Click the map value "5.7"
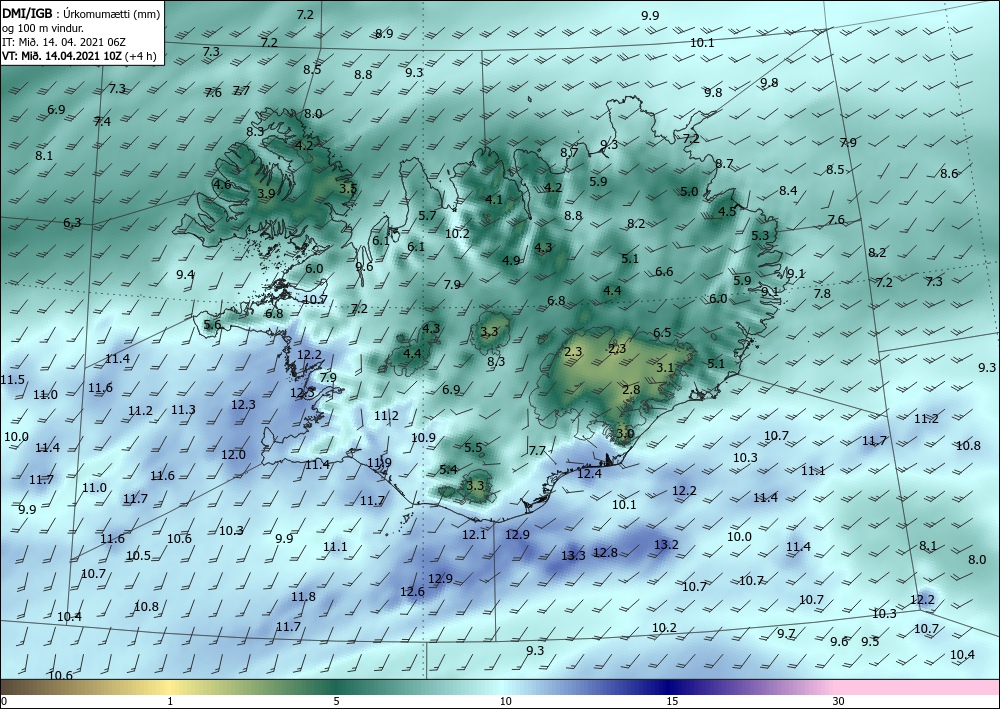 pos(427,216)
